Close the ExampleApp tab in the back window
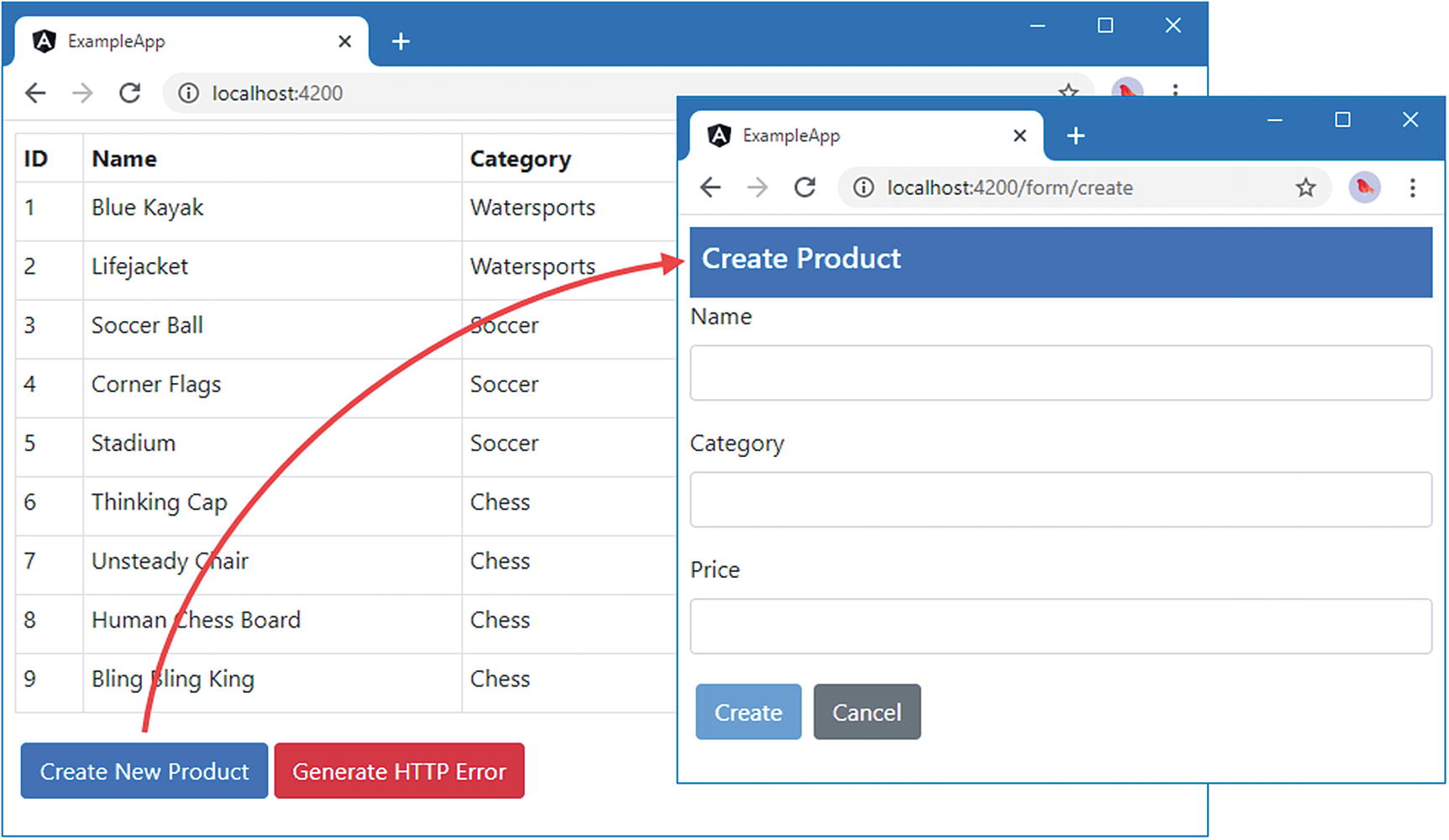This screenshot has height=840, width=1449. point(344,41)
